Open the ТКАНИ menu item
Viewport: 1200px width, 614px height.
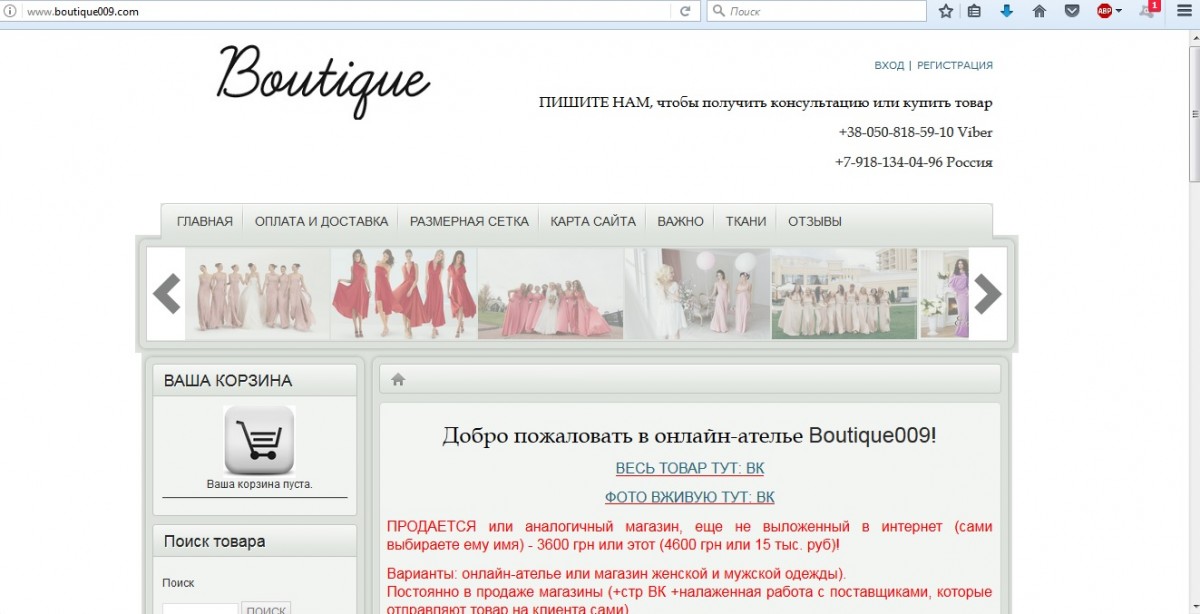[x=746, y=221]
